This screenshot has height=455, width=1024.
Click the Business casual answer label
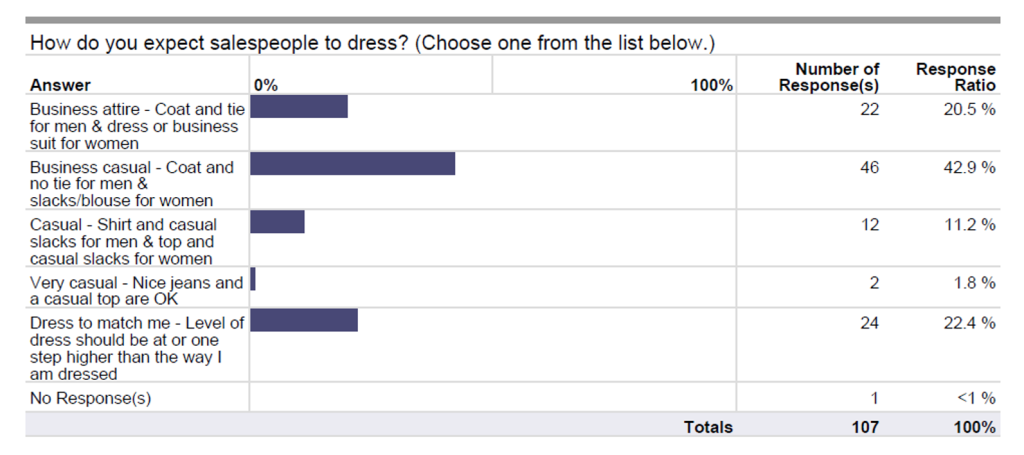[131, 183]
